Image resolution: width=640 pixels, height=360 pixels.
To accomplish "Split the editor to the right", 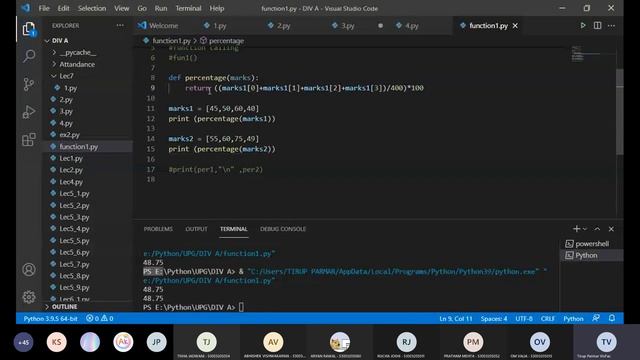I will tap(597, 25).
